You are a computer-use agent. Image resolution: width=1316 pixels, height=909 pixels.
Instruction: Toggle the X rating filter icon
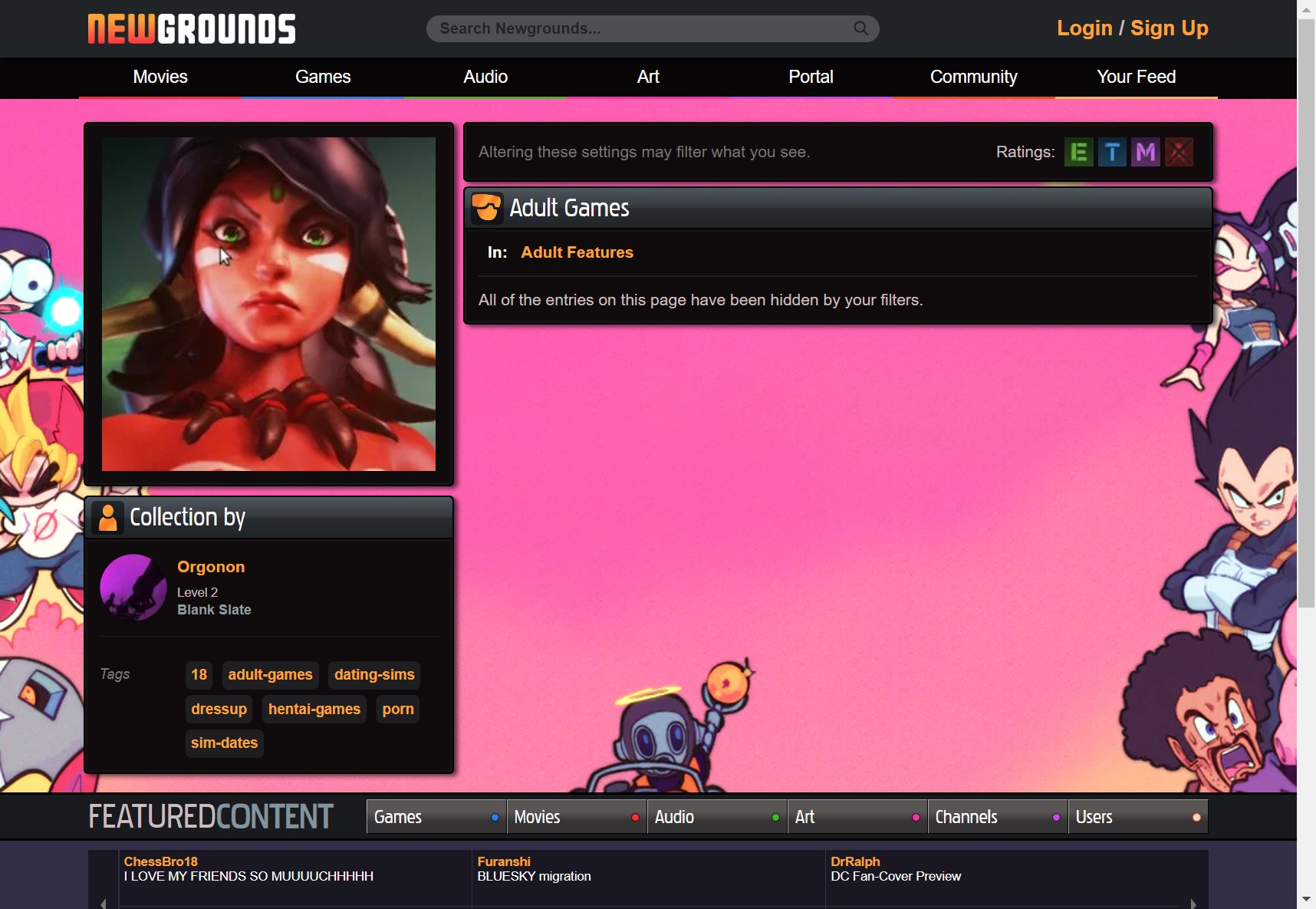coord(1179,152)
